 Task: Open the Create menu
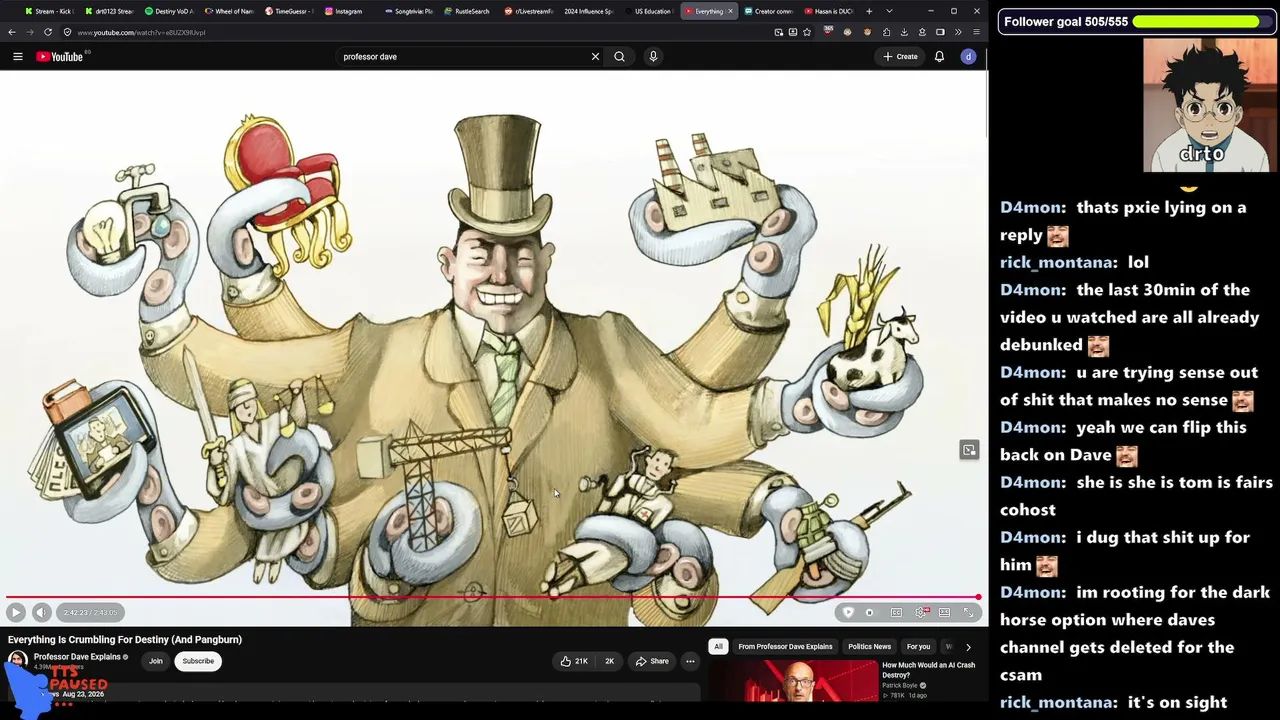(900, 57)
